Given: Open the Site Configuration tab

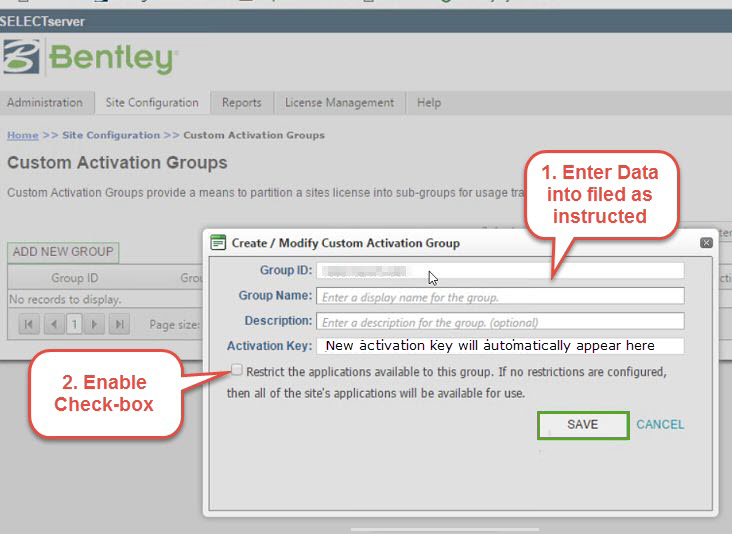Looking at the screenshot, I should (152, 103).
